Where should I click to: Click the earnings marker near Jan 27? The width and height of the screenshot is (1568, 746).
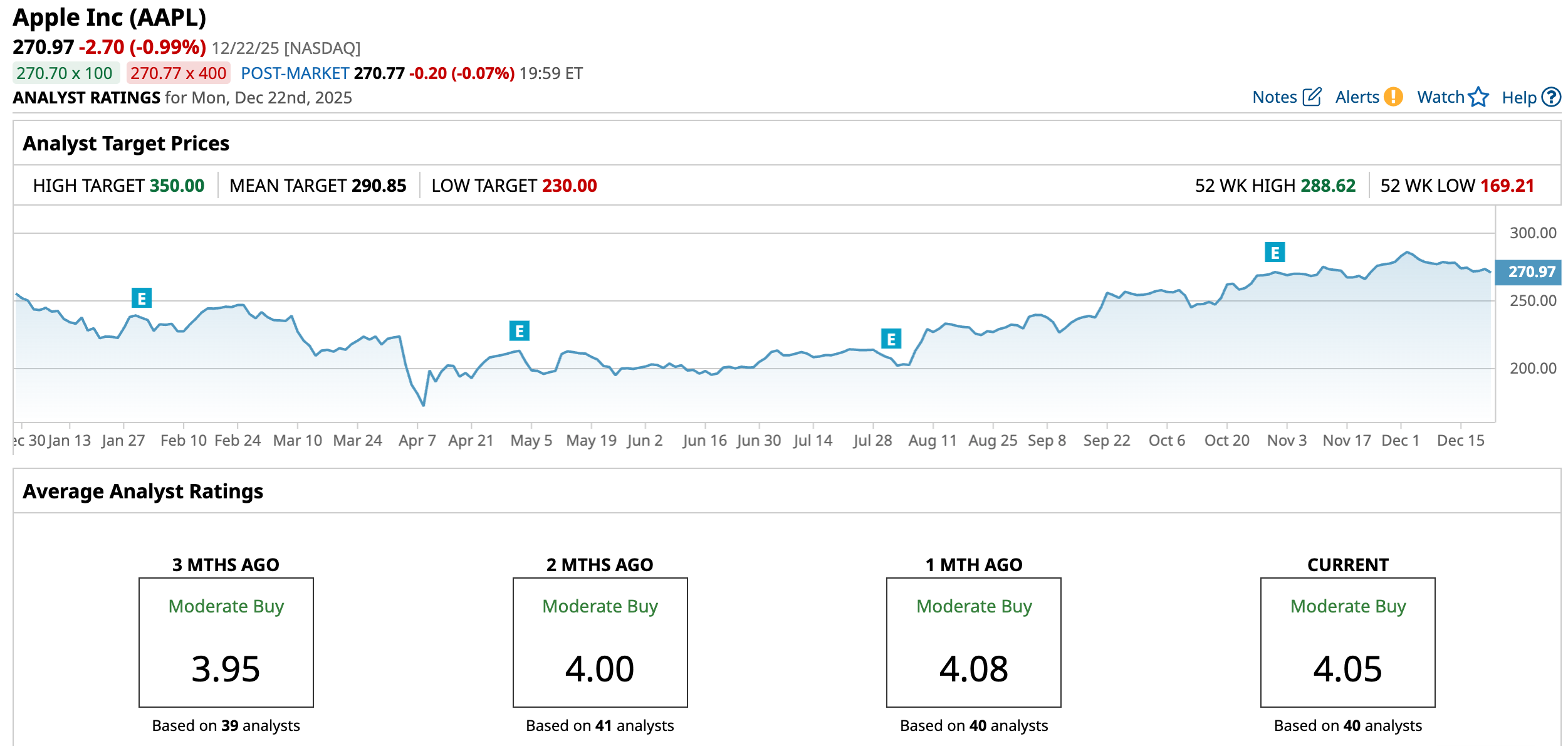(142, 298)
